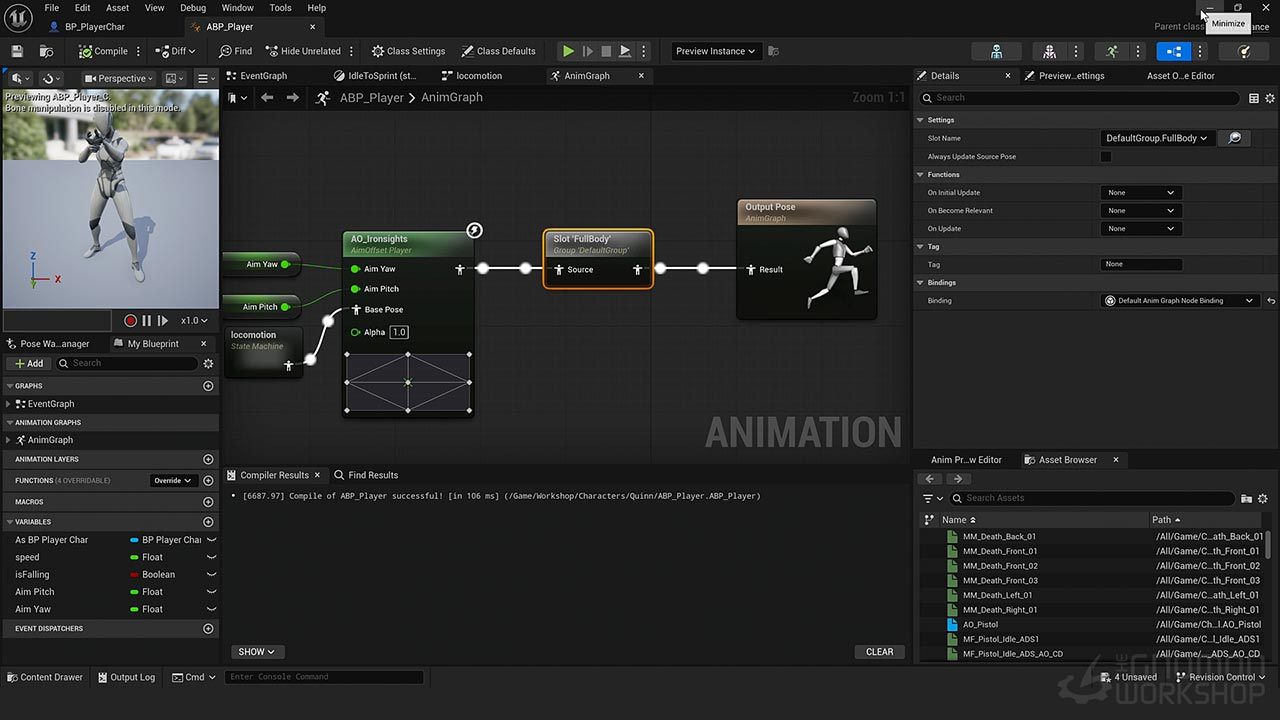Pause the viewport animation preview
The width and height of the screenshot is (1280, 720).
point(147,321)
